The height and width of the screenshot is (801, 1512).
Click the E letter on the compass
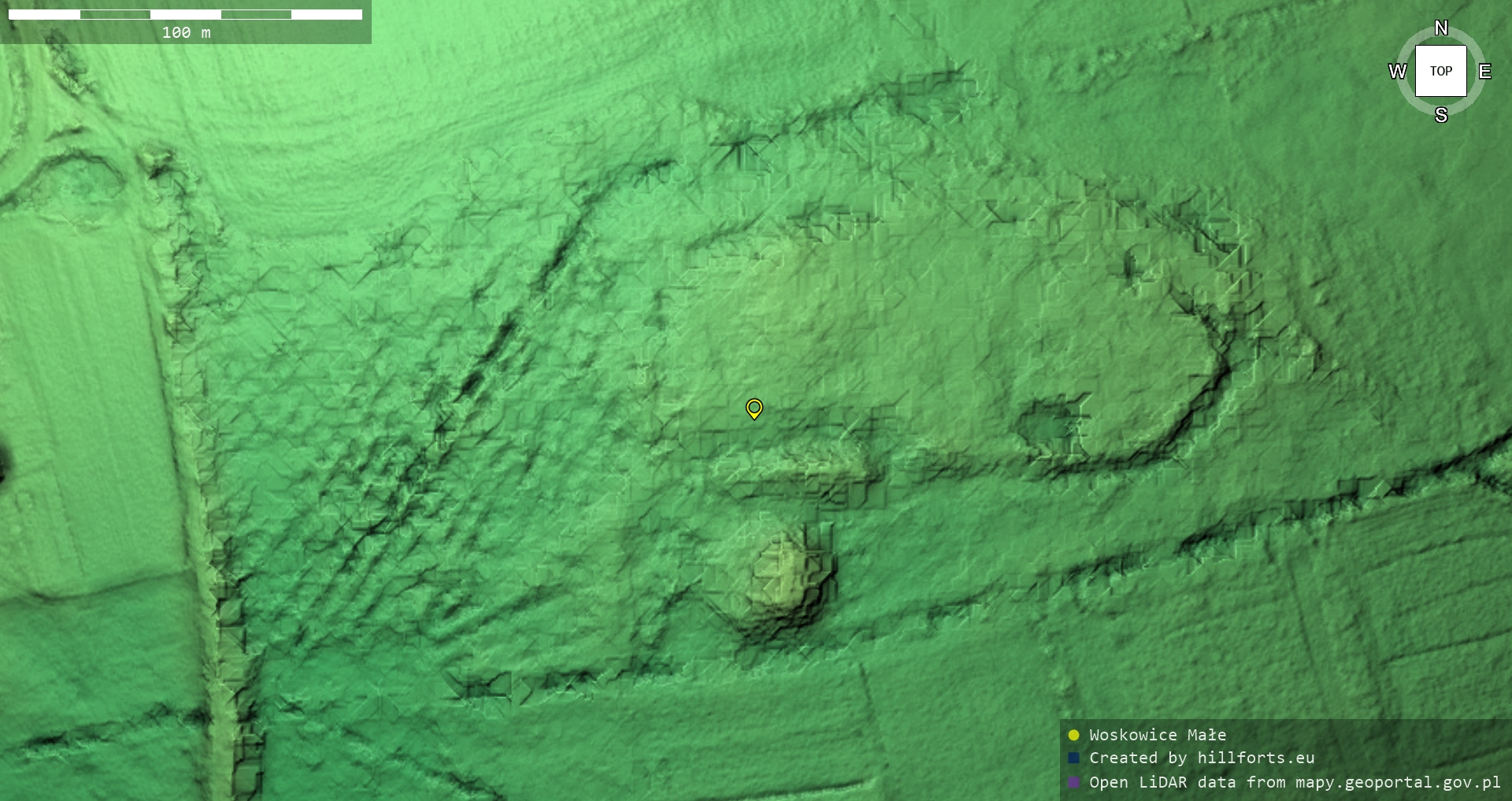click(1484, 72)
